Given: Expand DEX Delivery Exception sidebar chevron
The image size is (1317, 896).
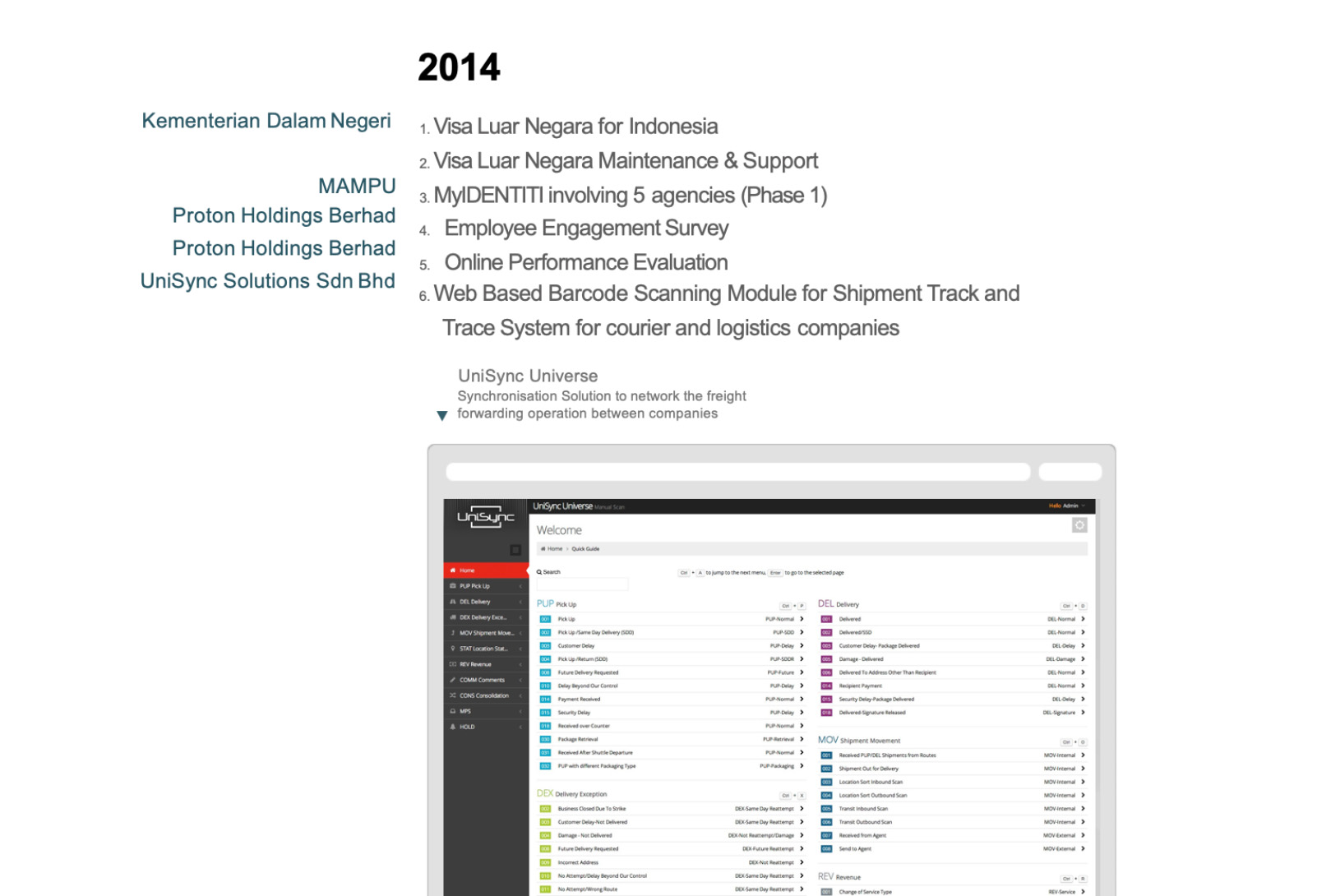Looking at the screenshot, I should 520,617.
